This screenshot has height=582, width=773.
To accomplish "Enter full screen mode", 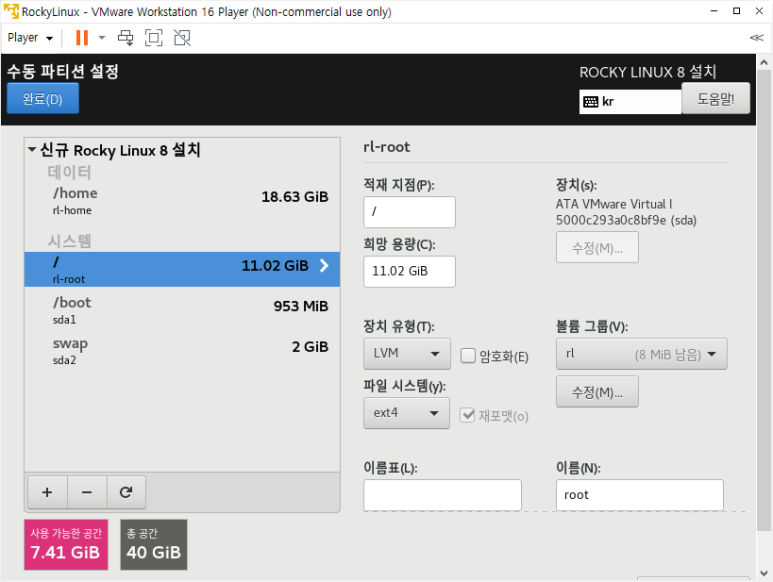I will (x=154, y=38).
